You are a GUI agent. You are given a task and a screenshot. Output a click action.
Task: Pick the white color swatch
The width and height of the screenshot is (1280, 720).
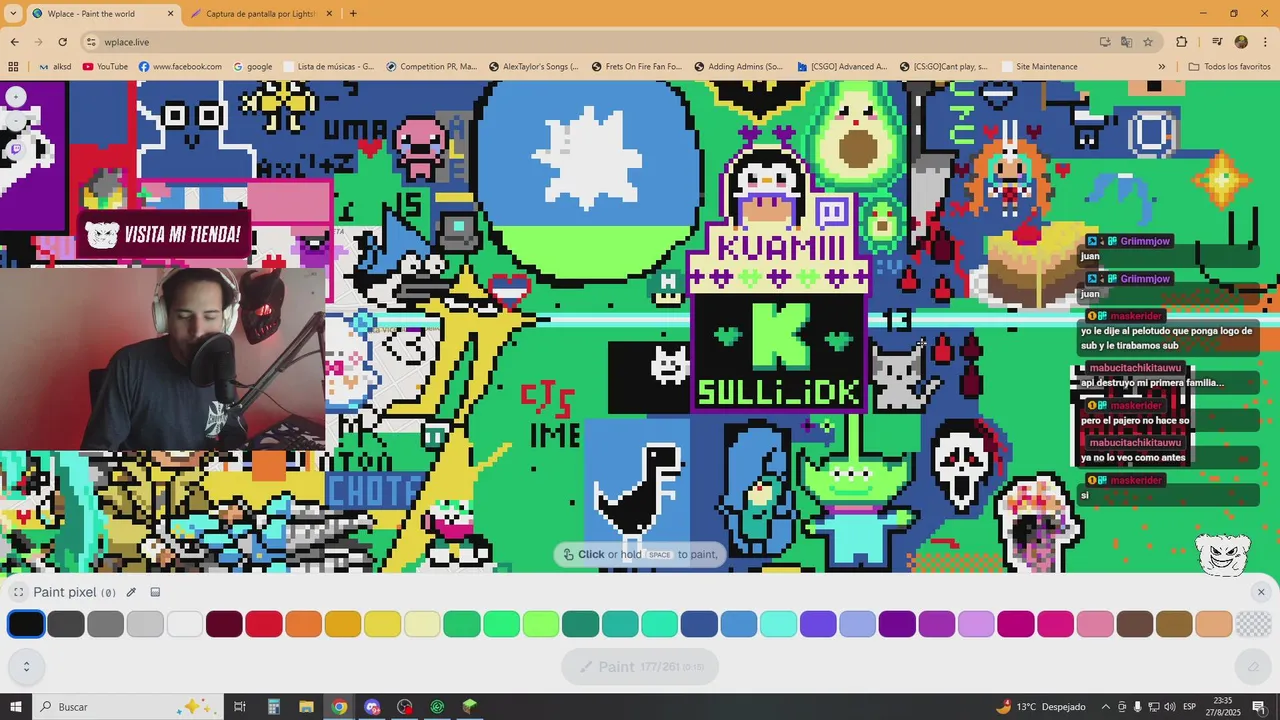(185, 624)
